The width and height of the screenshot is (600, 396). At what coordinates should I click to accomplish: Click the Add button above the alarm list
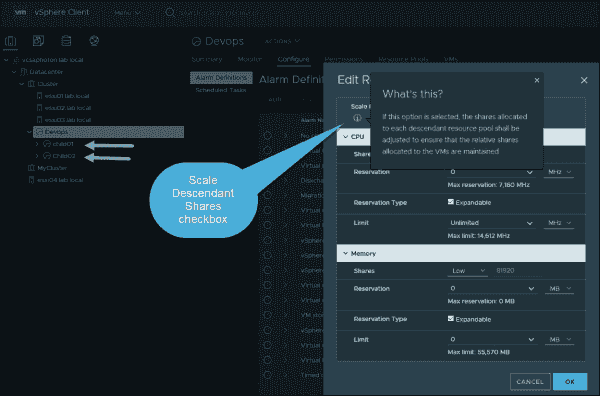[x=275, y=99]
